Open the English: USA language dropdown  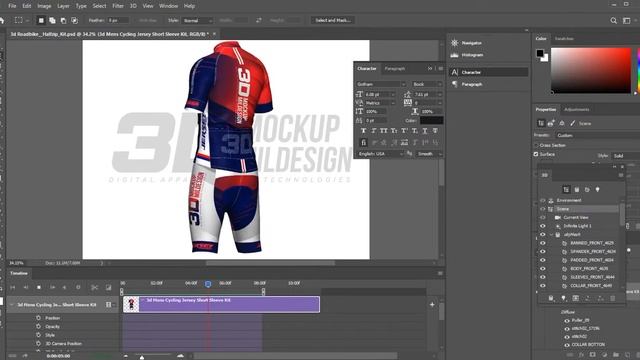(x=380, y=154)
